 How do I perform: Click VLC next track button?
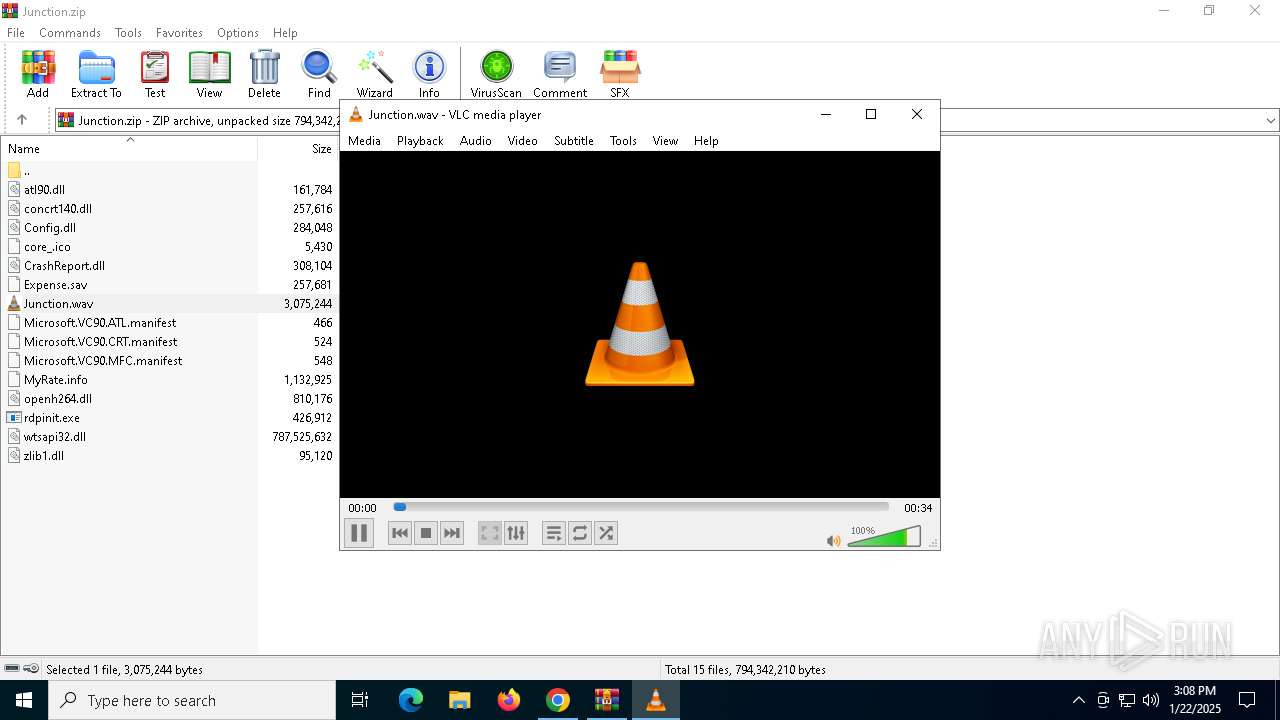pyautogui.click(x=452, y=533)
